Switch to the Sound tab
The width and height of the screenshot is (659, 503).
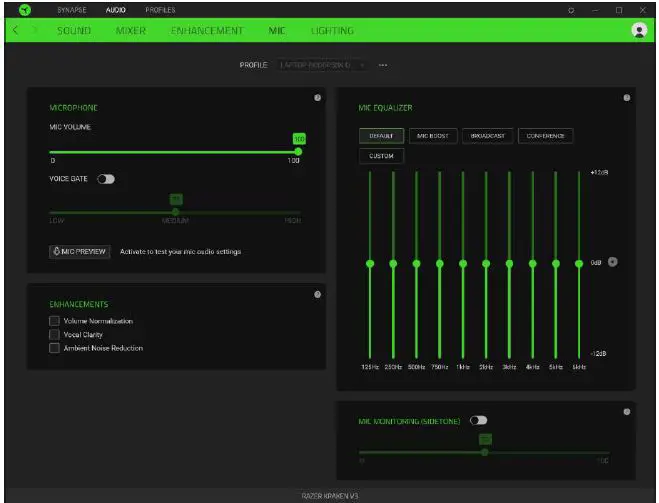pyautogui.click(x=74, y=31)
